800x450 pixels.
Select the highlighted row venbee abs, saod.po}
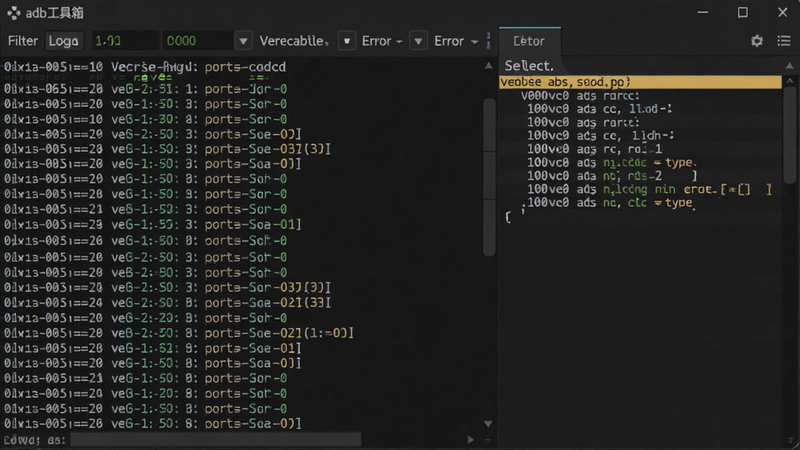(x=640, y=82)
